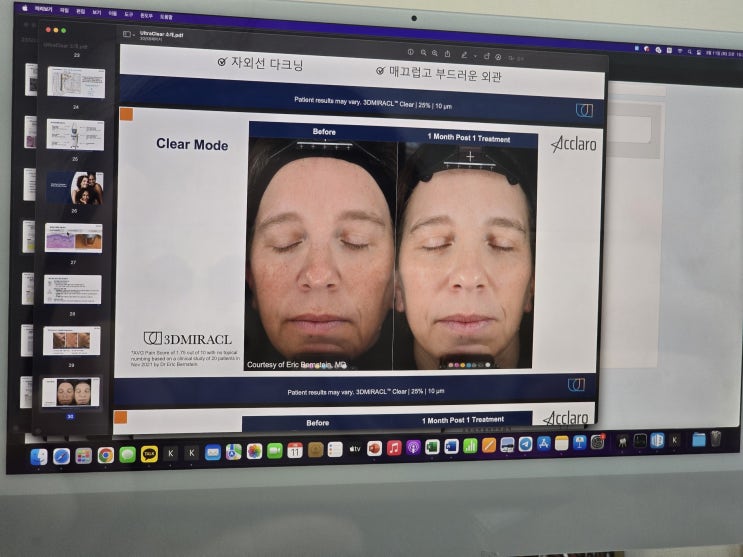Open the Trash in the Dock
The width and height of the screenshot is (743, 557).
(x=716, y=439)
